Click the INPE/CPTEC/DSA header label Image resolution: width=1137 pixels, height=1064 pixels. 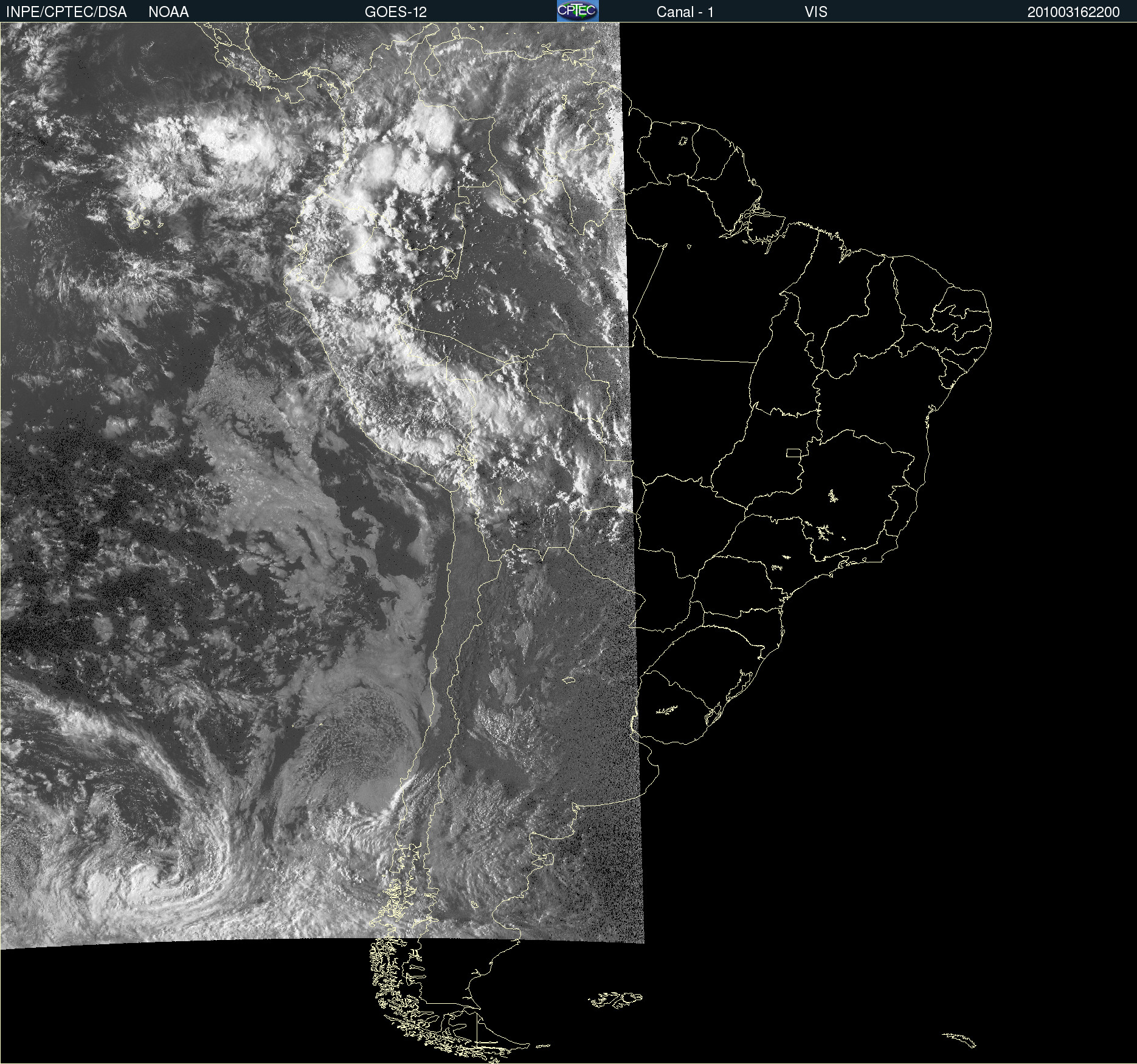(x=66, y=12)
